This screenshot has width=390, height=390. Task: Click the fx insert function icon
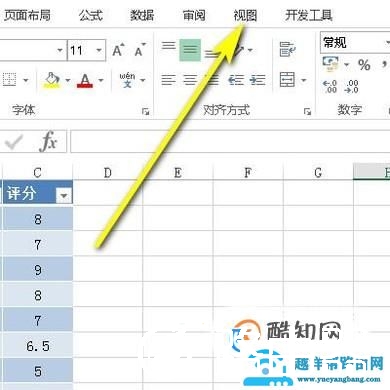48,142
